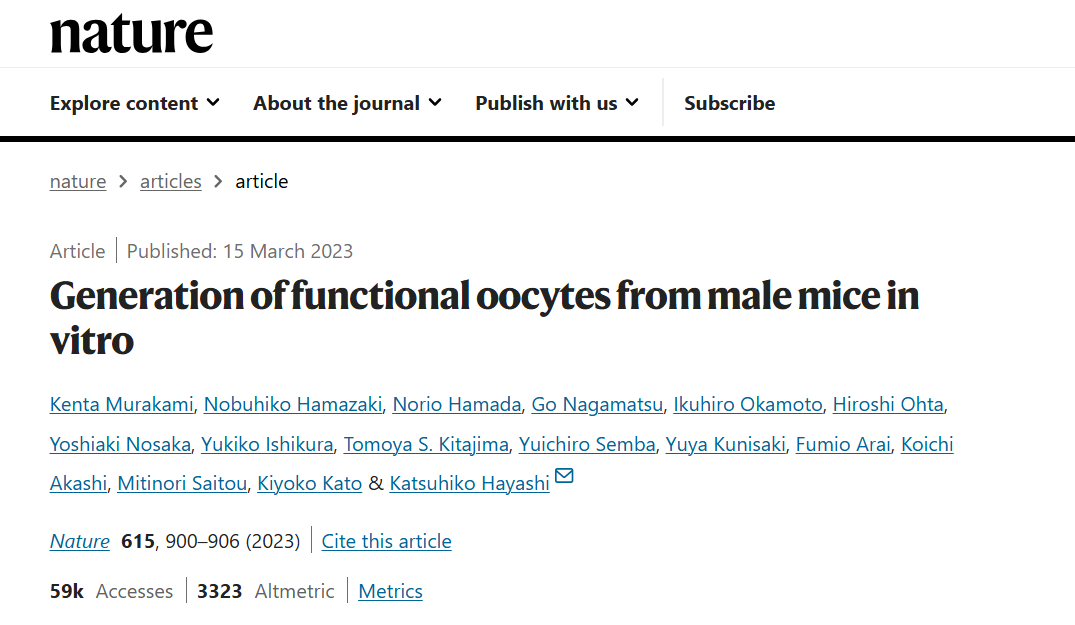The image size is (1075, 625).
Task: Select author Hiroshi Ohta link
Action: [888, 404]
